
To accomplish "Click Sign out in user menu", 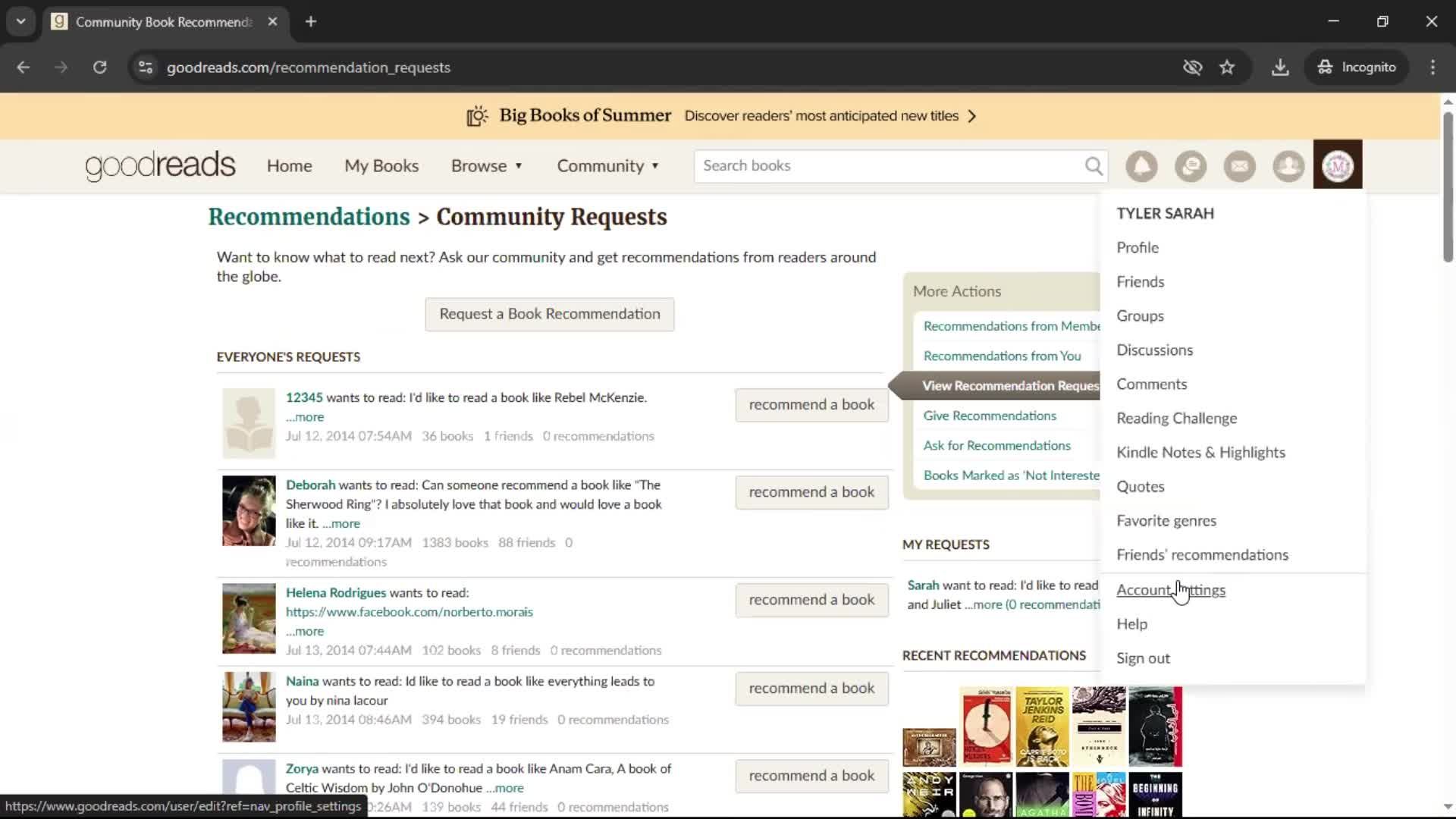I will point(1143,658).
